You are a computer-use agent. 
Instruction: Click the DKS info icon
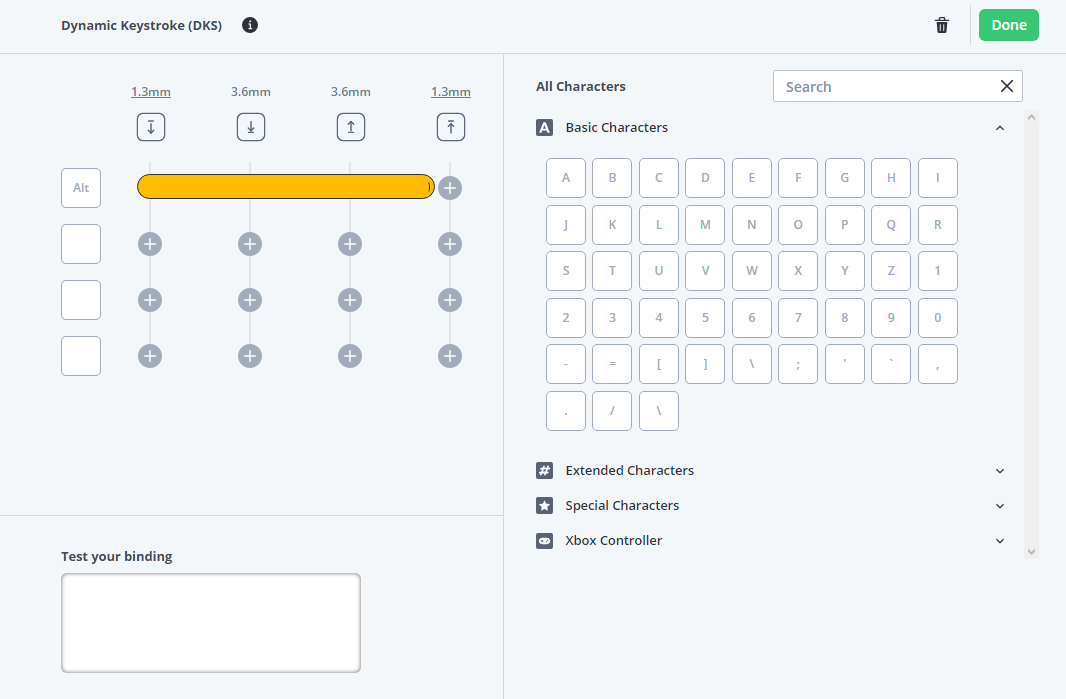tap(250, 25)
